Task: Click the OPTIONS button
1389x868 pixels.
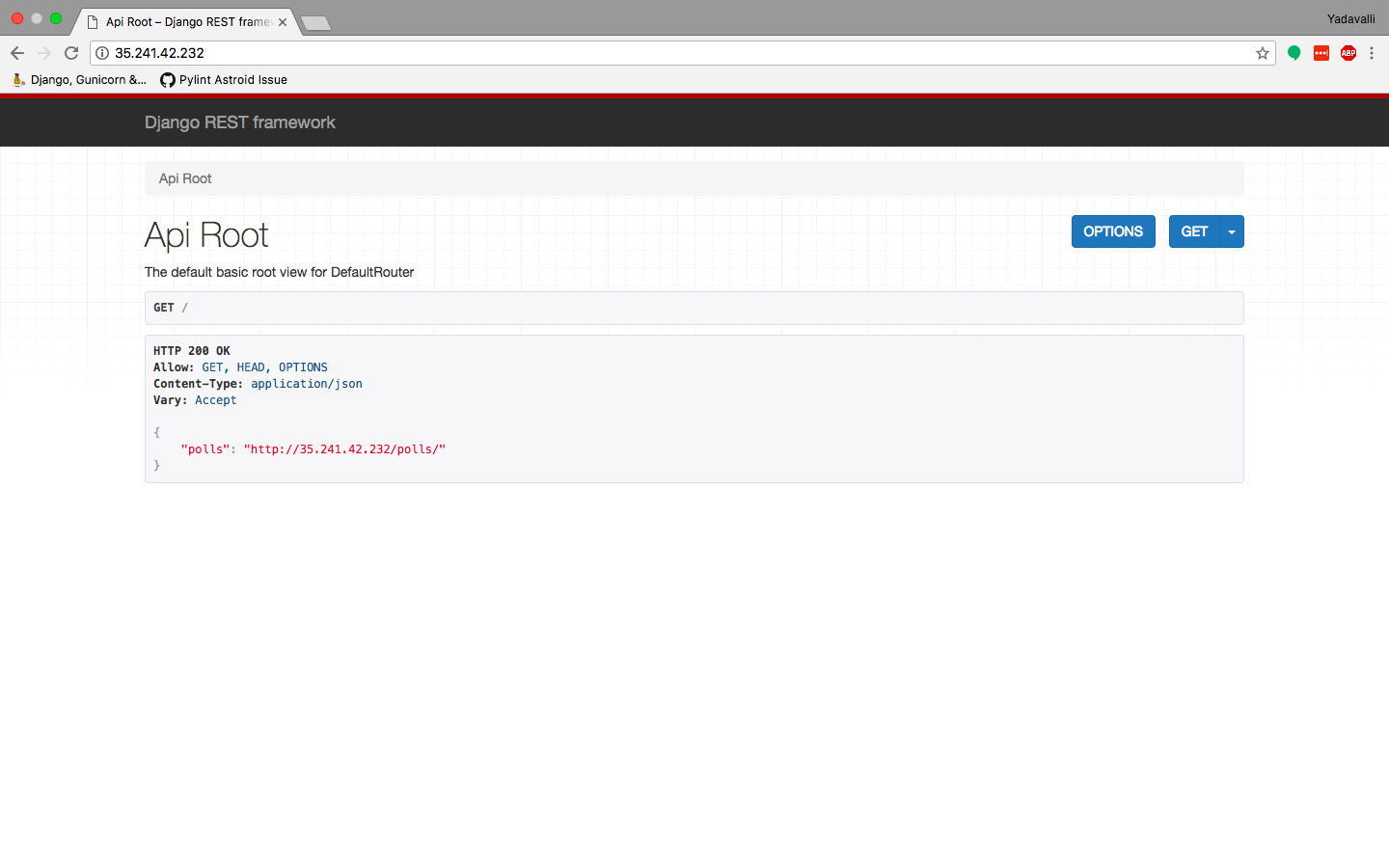Action: click(x=1113, y=231)
